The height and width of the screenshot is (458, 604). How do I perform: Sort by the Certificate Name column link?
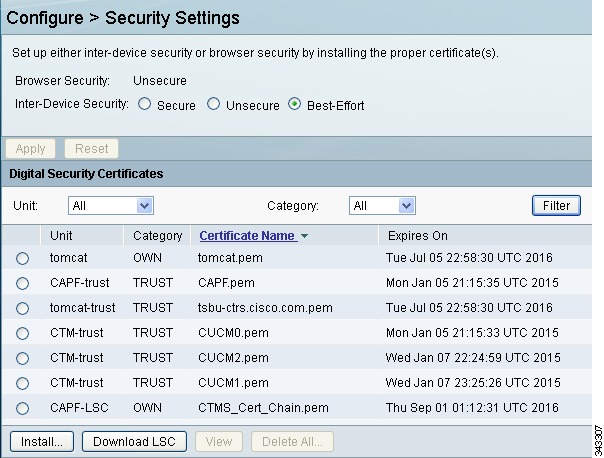pos(247,236)
